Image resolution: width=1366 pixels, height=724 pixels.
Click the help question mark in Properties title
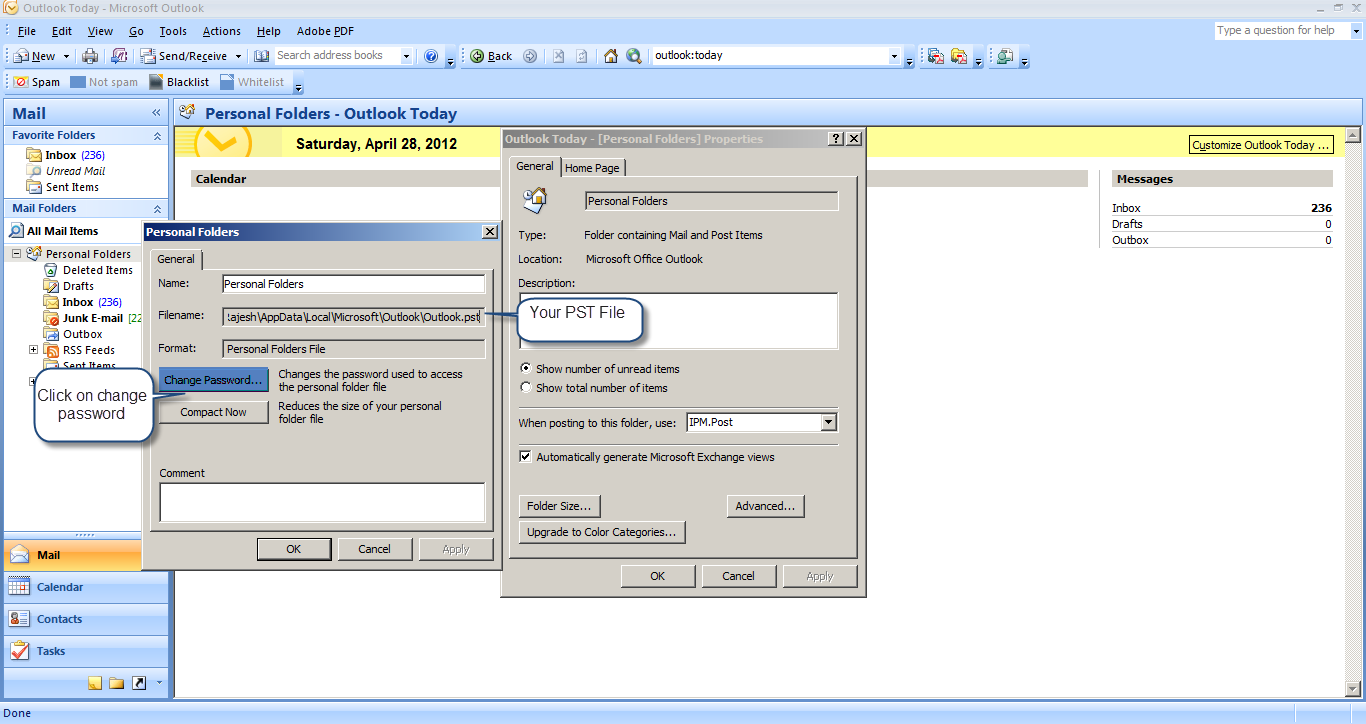point(836,139)
